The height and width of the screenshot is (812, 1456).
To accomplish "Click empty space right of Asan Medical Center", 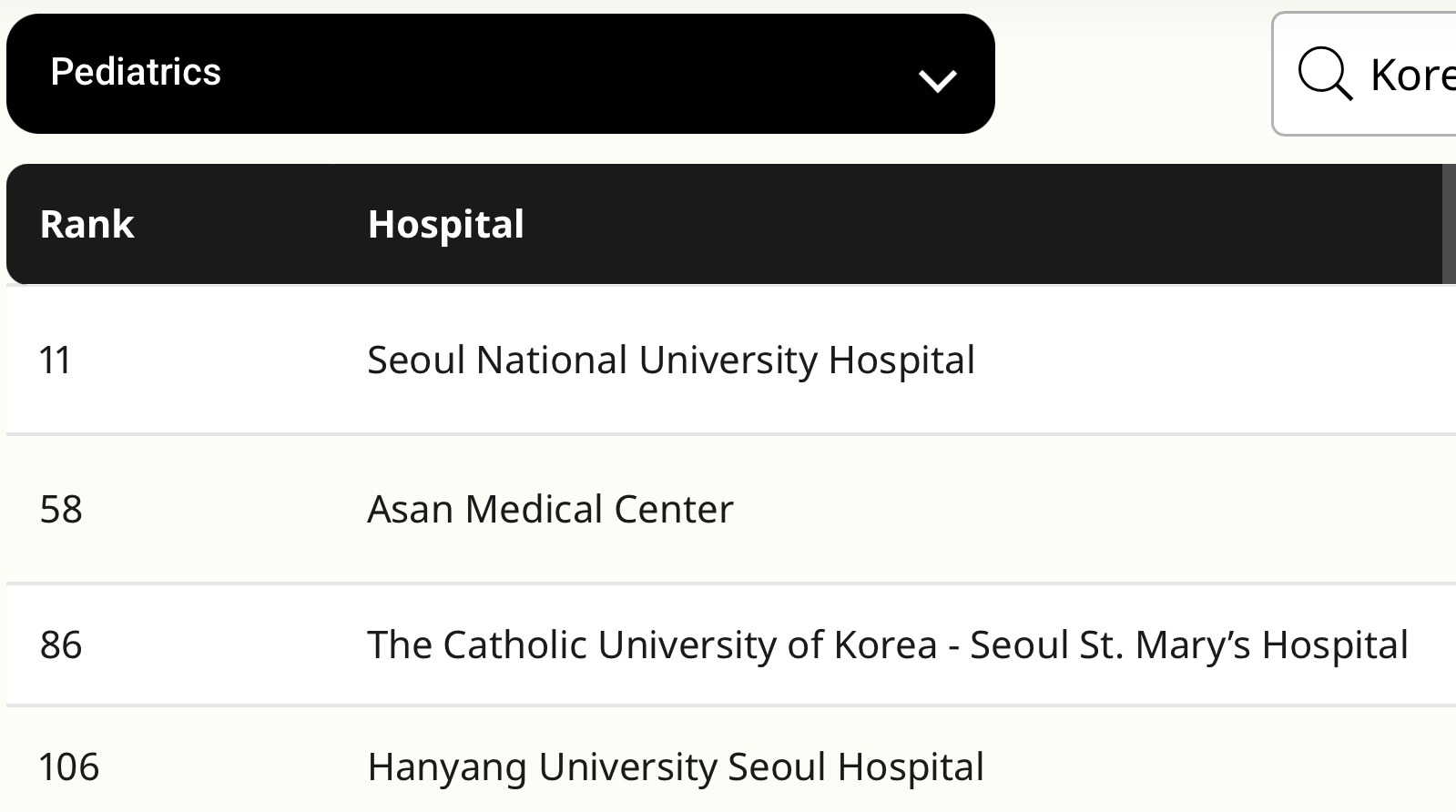I will 1093,510.
